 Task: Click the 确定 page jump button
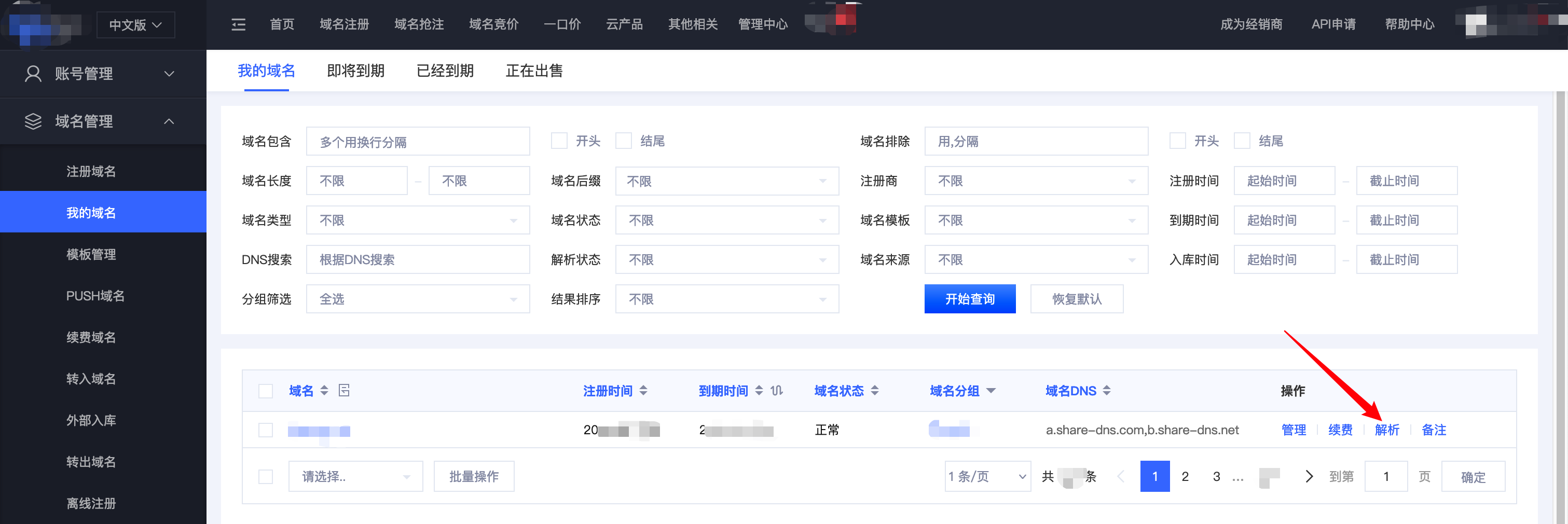(1474, 477)
